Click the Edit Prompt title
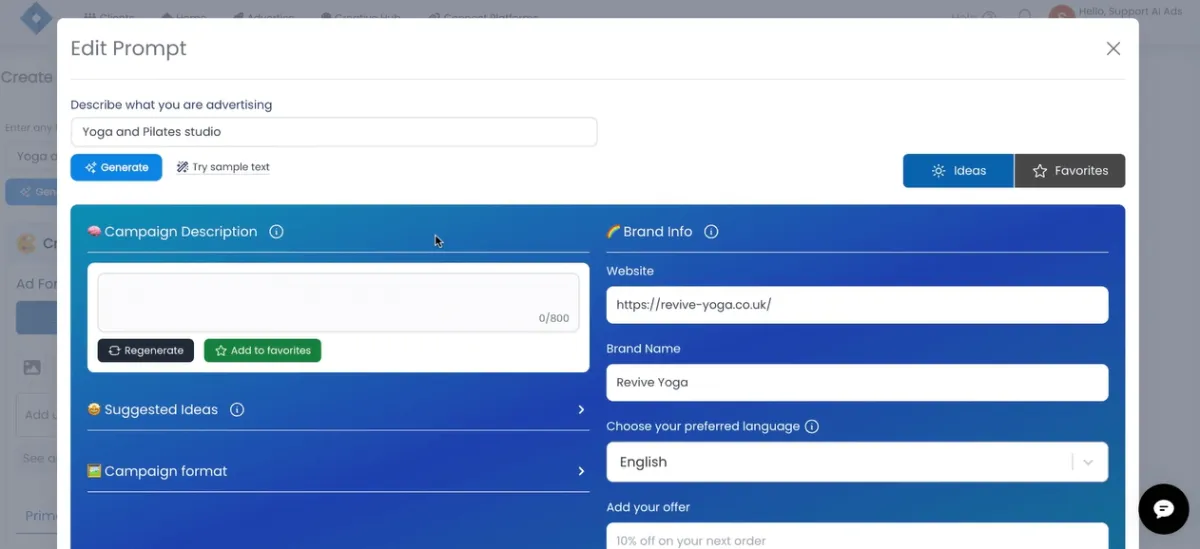This screenshot has width=1200, height=549. (128, 48)
